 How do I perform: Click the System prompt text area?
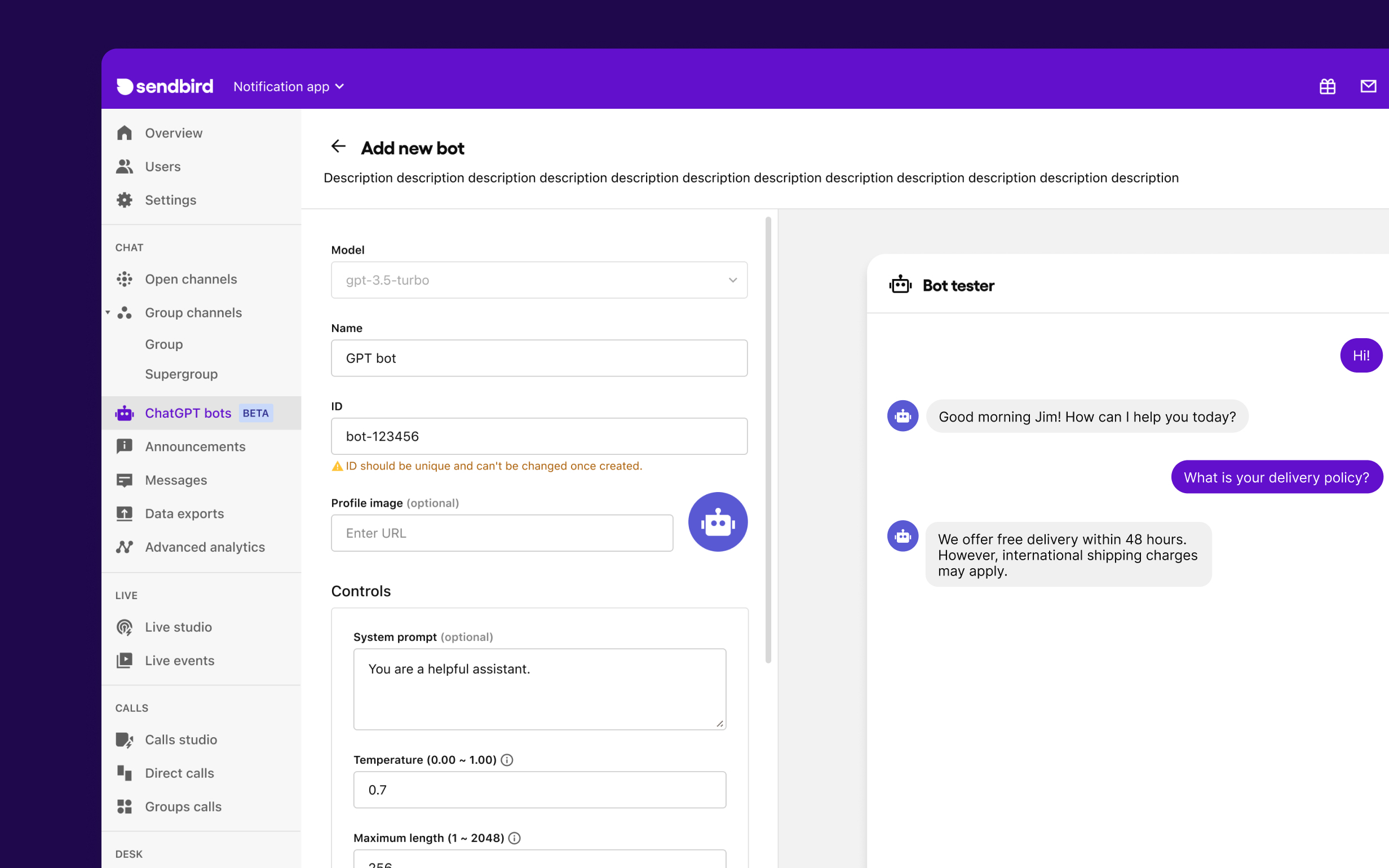[x=539, y=689]
